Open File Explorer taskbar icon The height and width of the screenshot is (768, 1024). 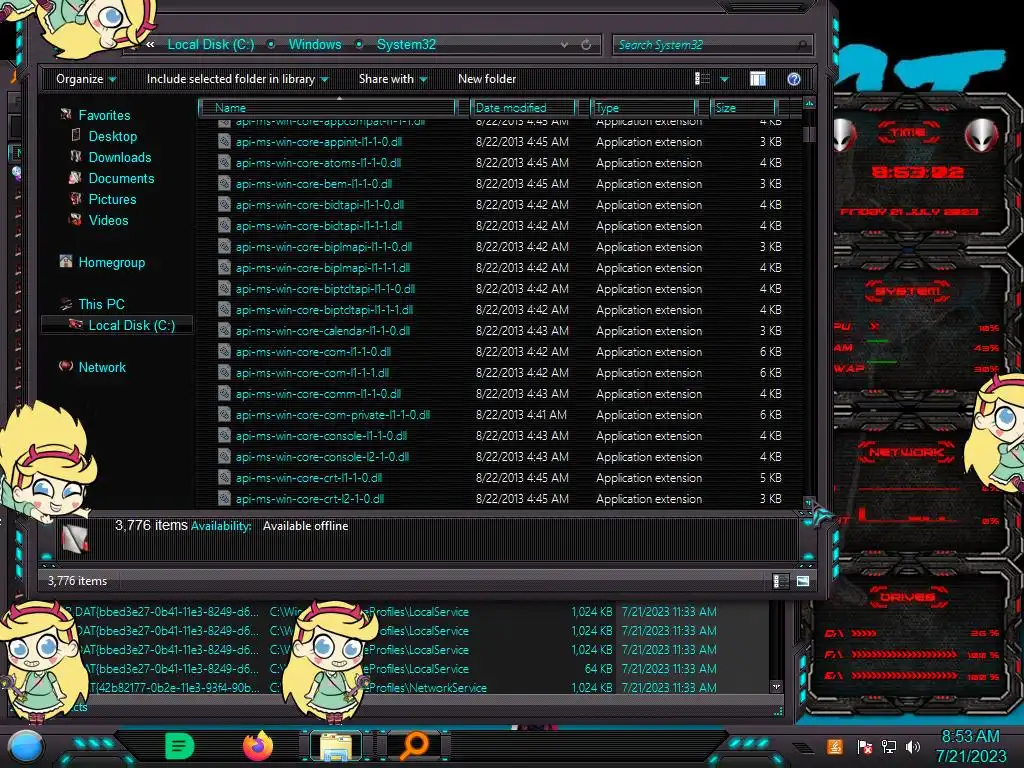(x=336, y=746)
